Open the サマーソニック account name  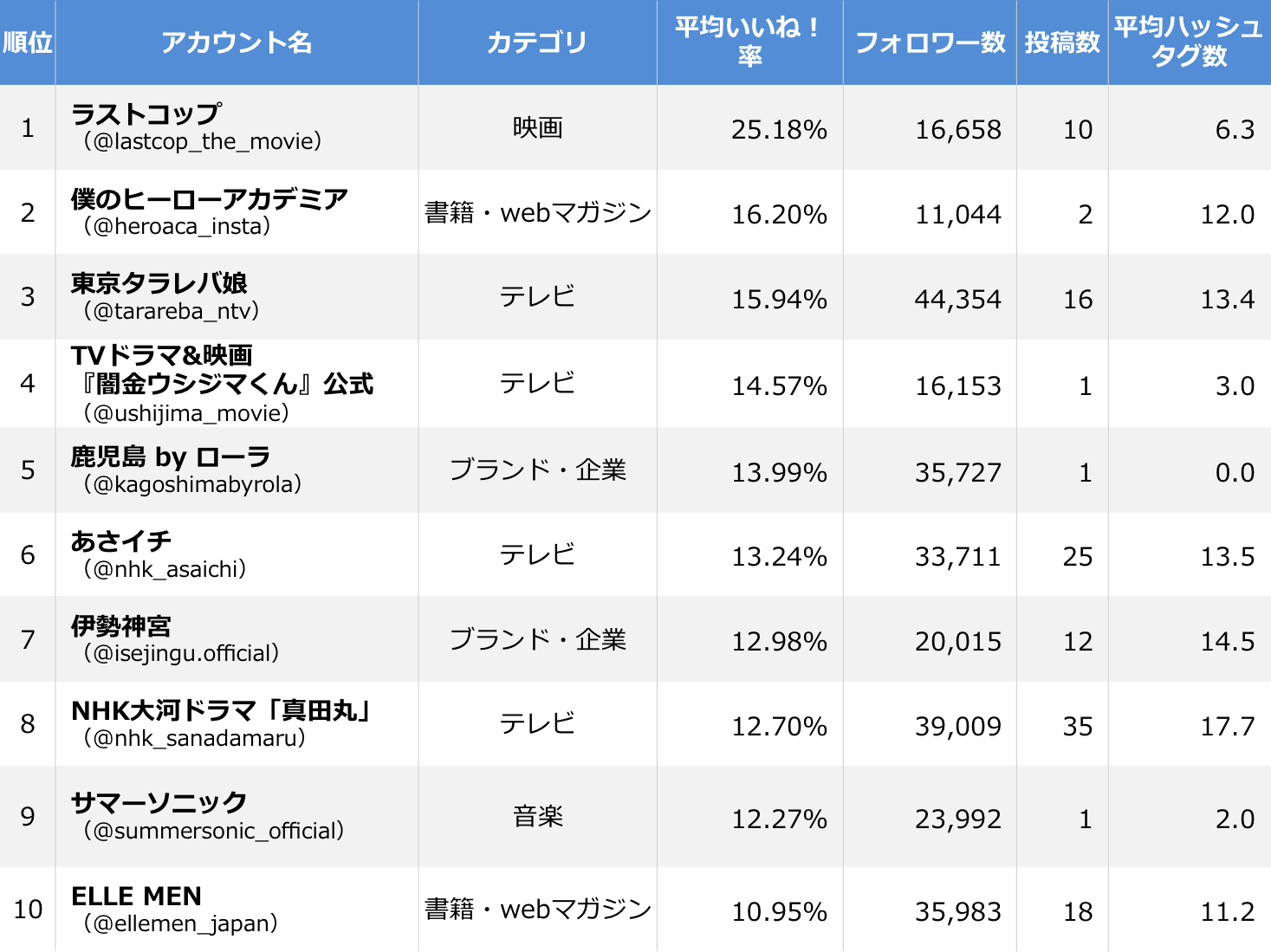(159, 803)
